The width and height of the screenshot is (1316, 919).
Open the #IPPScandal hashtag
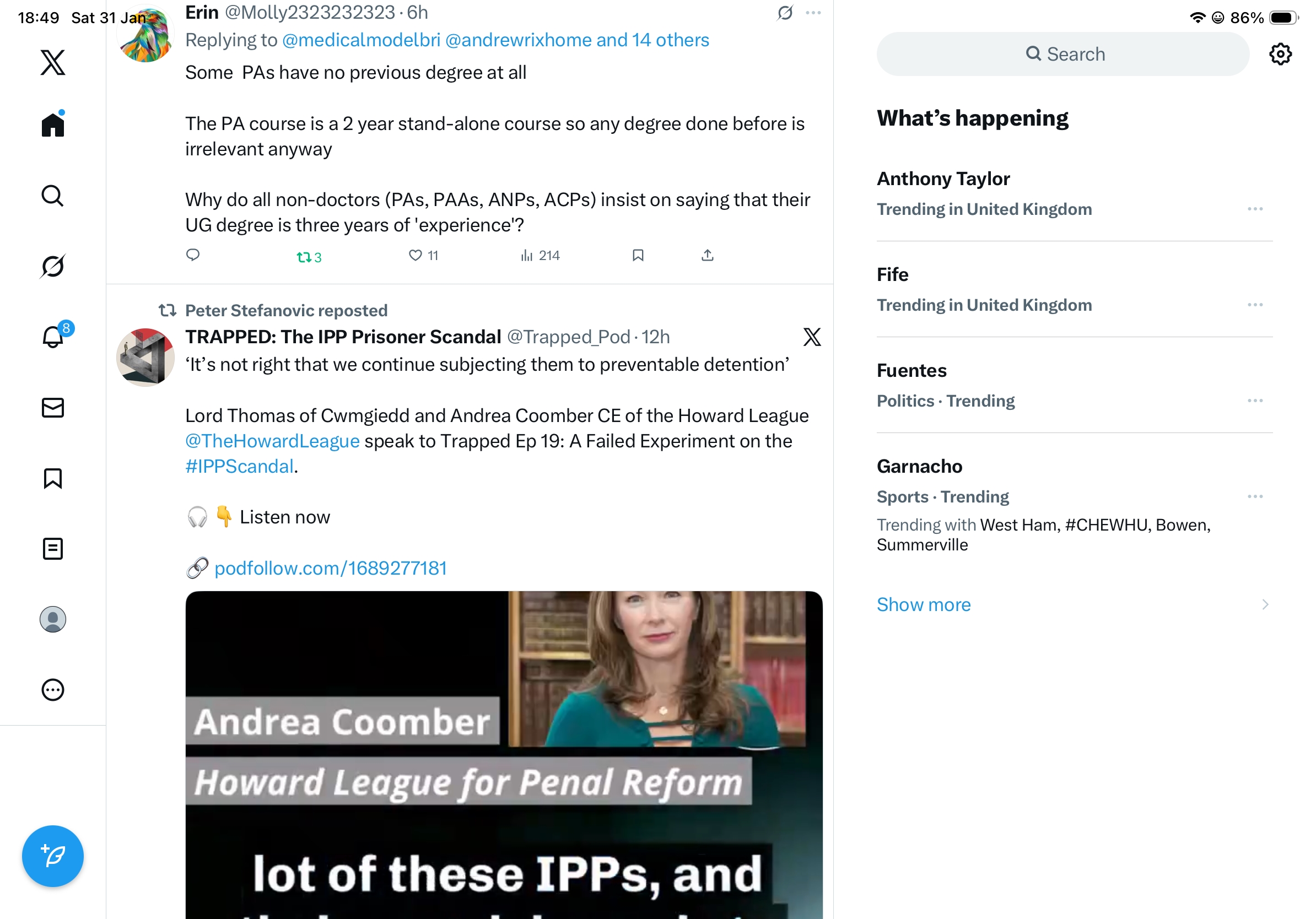coord(240,466)
